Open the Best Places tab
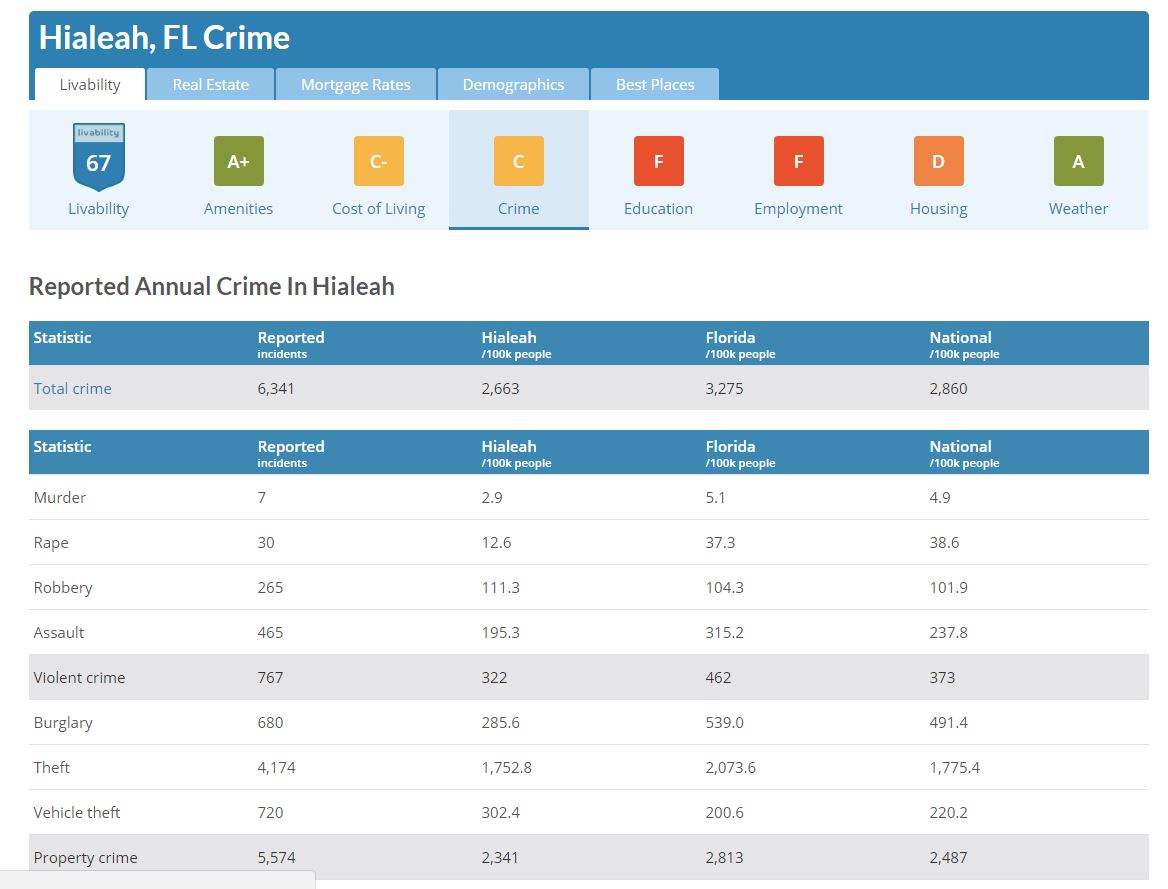Screen dimensions: 1168x889 (x=655, y=85)
